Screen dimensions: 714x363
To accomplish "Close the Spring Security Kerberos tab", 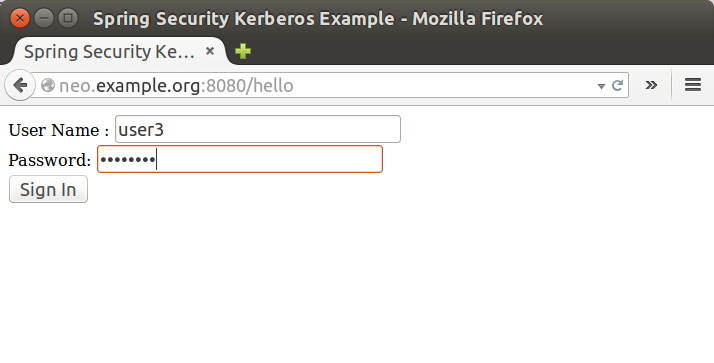I will 210,51.
